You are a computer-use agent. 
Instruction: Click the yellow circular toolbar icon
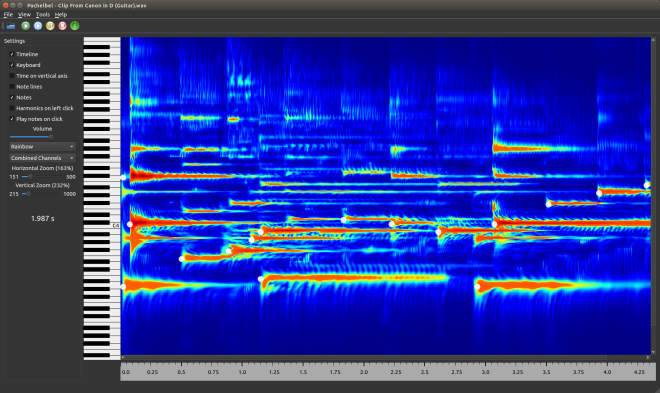pyautogui.click(x=50, y=26)
